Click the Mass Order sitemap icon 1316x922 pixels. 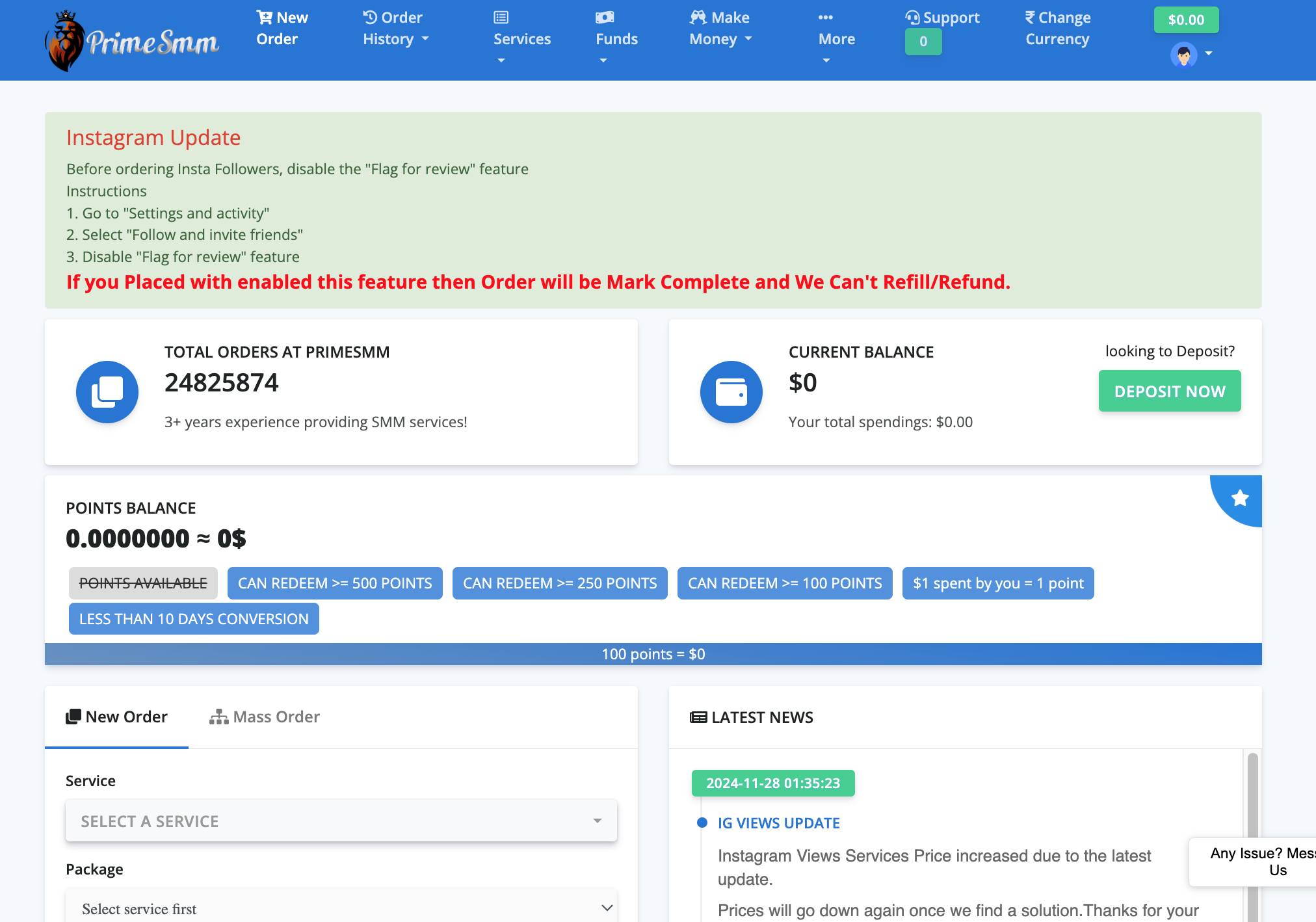pos(218,717)
